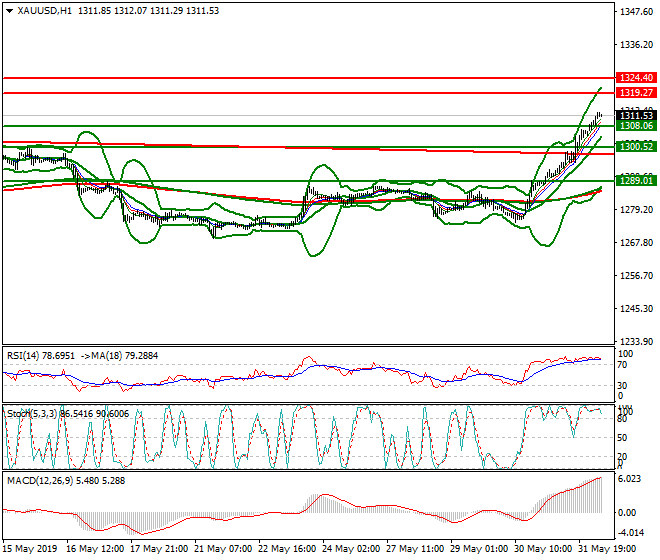Select the 24 May 02:00 time axis label
The width and height of the screenshot is (660, 560).
click(351, 549)
